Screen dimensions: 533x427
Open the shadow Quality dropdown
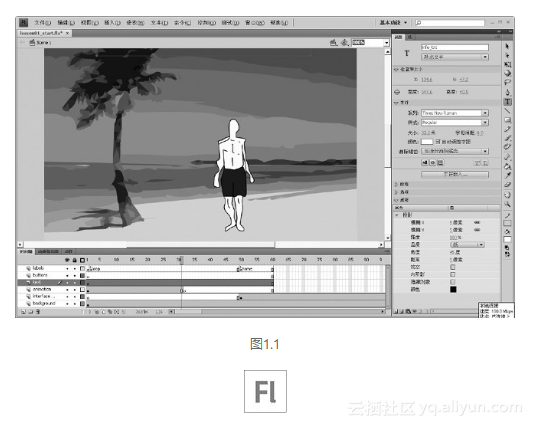click(x=467, y=245)
